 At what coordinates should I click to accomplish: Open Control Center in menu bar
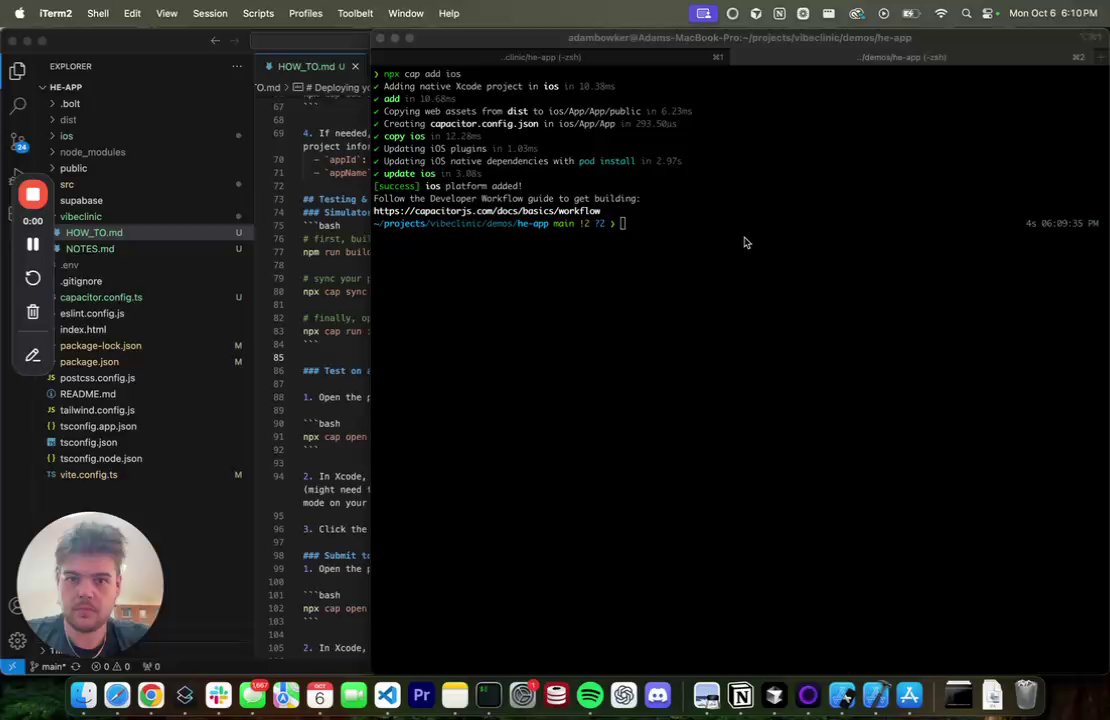click(989, 13)
